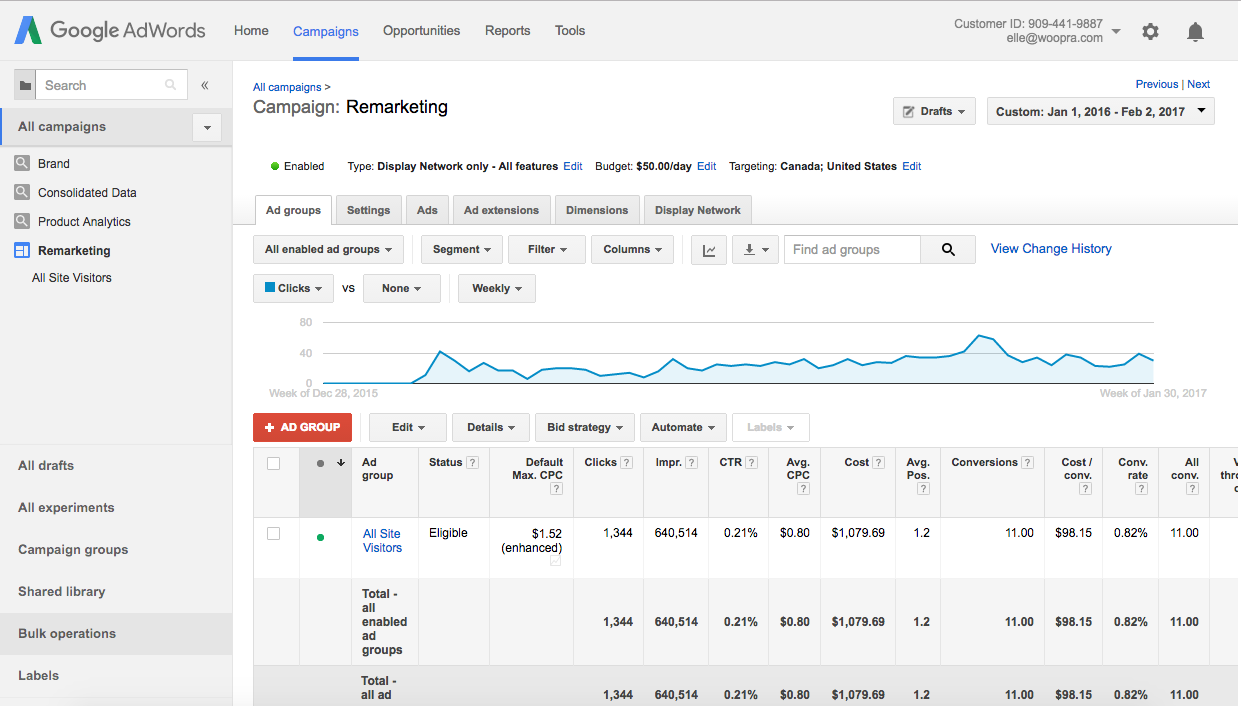Open the customer account dropdown arrow
This screenshot has height=706, width=1241.
tap(1116, 31)
